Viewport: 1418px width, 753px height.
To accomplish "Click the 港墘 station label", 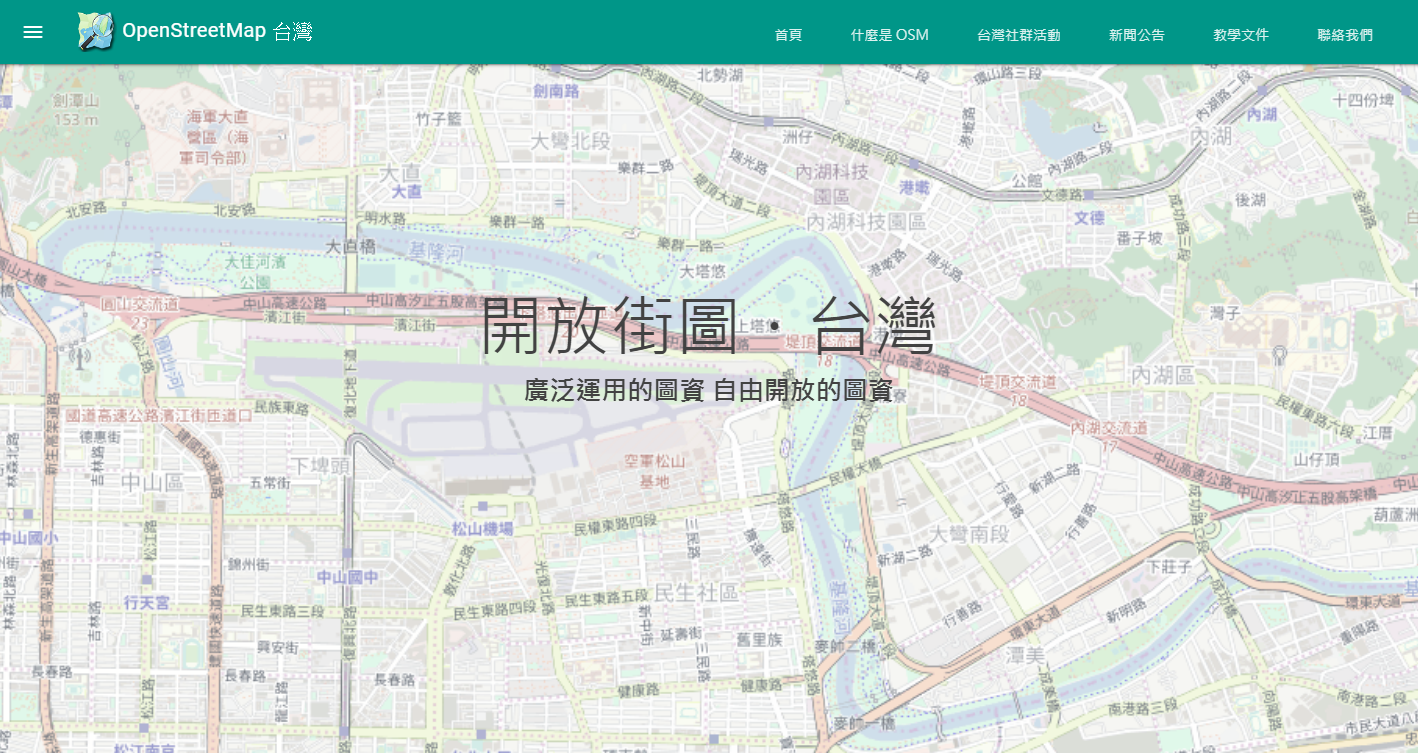I will (914, 187).
